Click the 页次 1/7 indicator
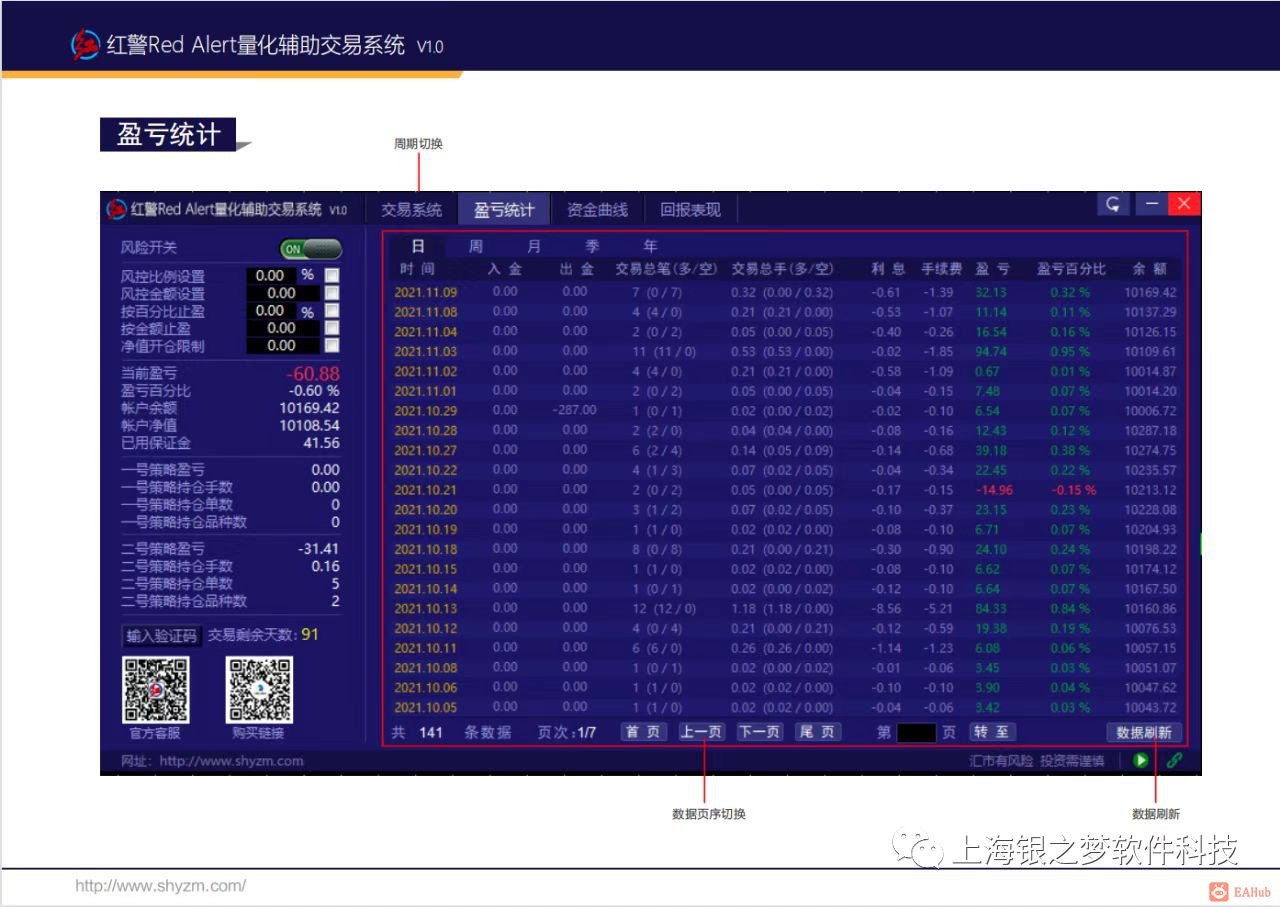 [x=566, y=733]
